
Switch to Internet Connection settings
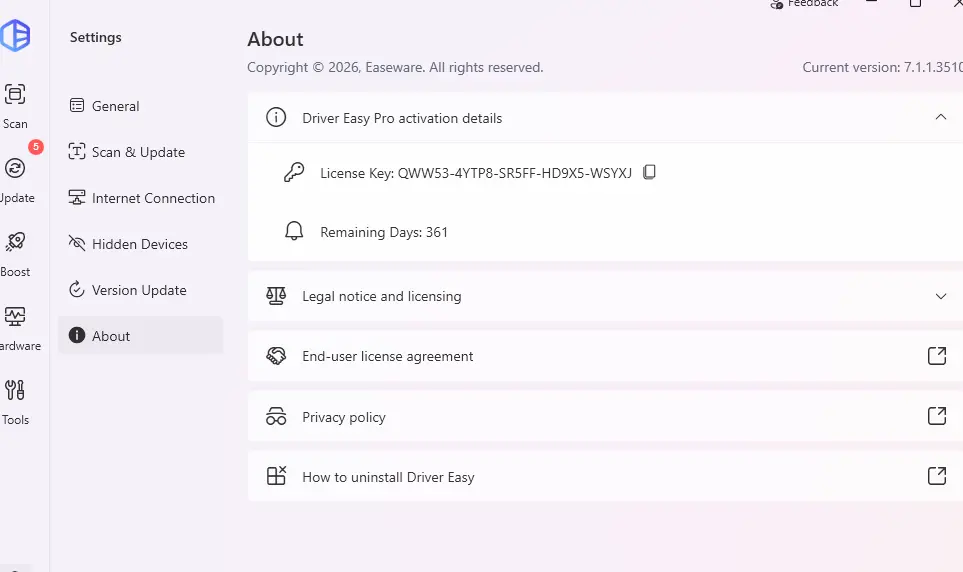tap(140, 198)
